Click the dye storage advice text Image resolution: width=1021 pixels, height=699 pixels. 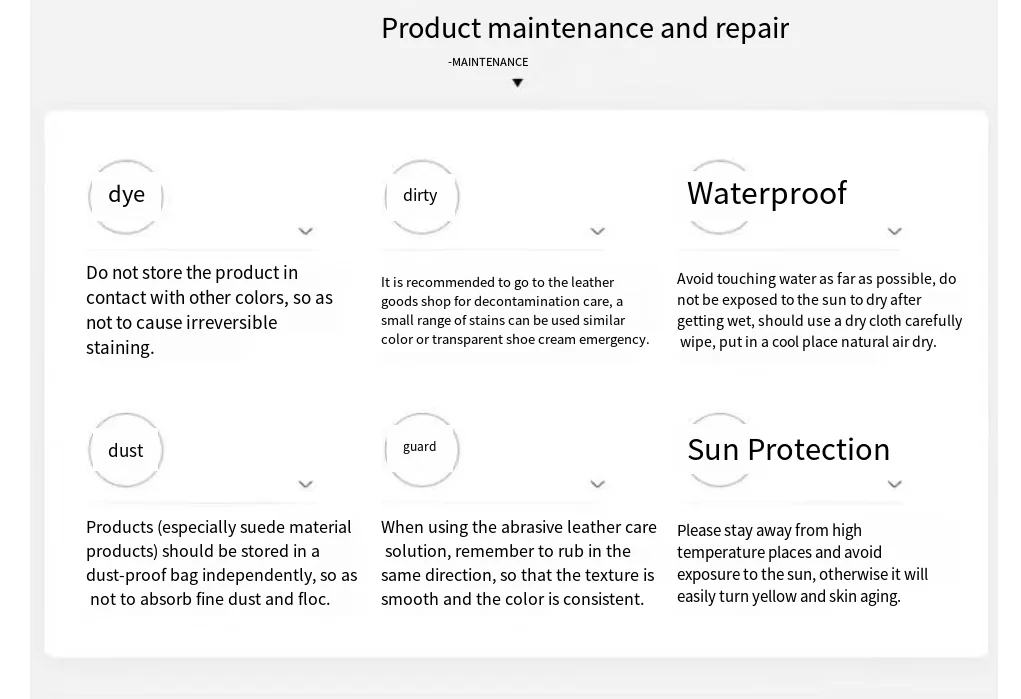(209, 310)
